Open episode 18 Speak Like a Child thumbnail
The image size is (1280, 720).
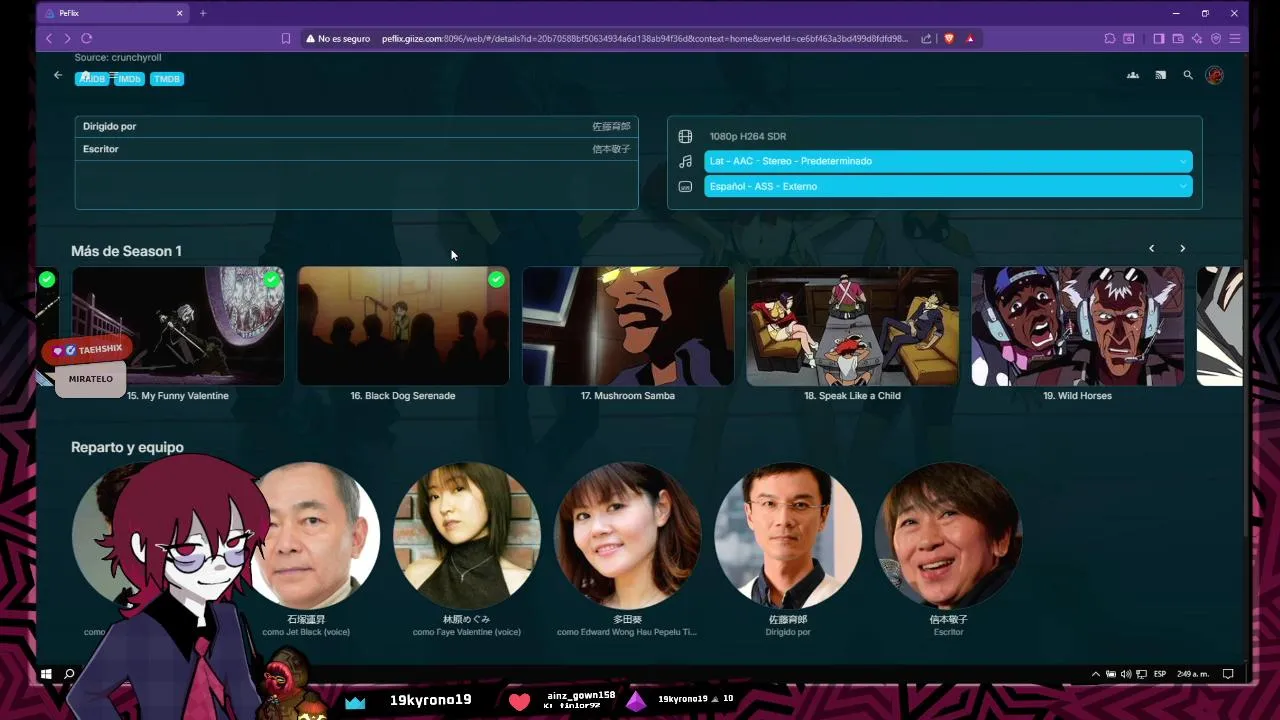(853, 326)
